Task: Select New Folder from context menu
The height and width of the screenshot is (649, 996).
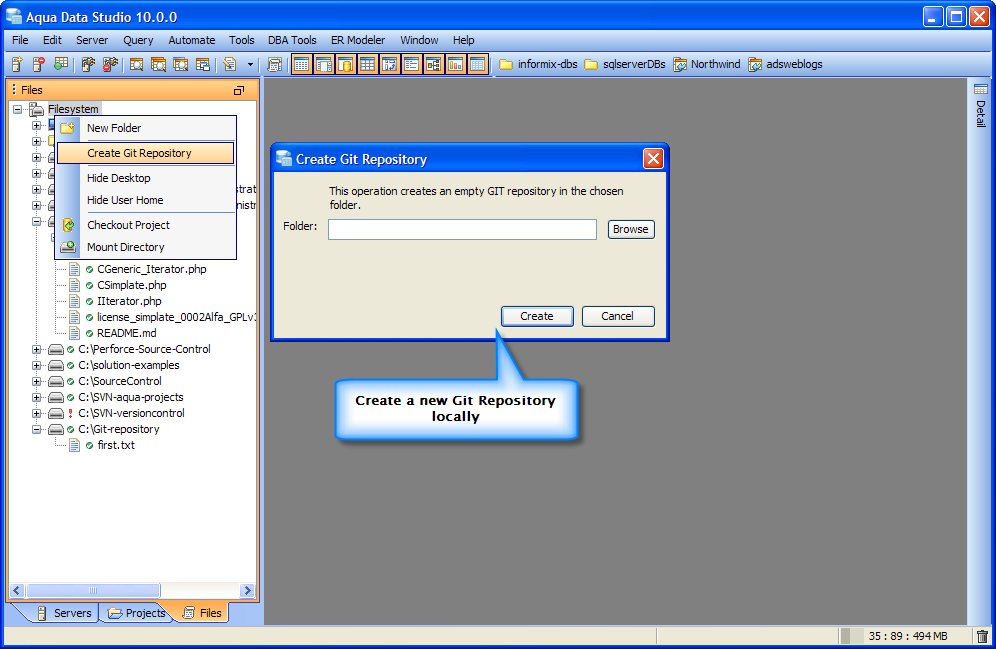Action: 146,128
